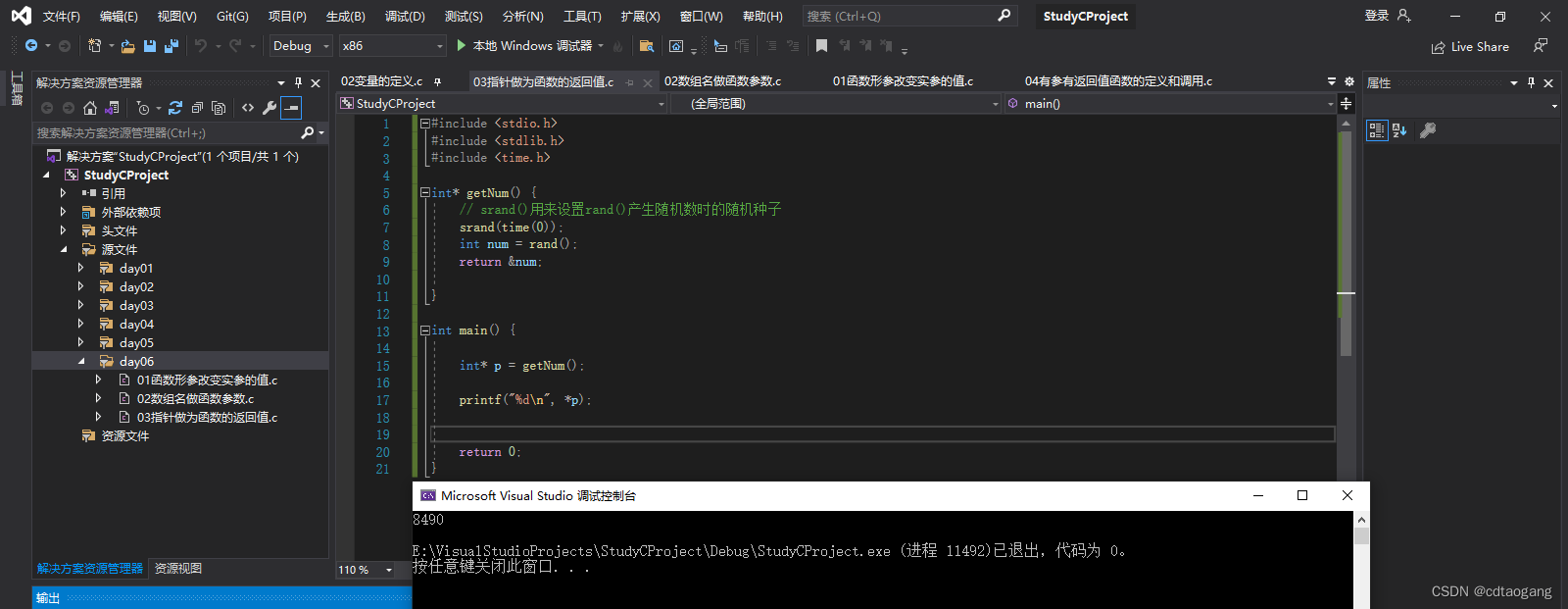Save the current file with disk icon
Image resolution: width=1568 pixels, height=609 pixels.
point(150,46)
